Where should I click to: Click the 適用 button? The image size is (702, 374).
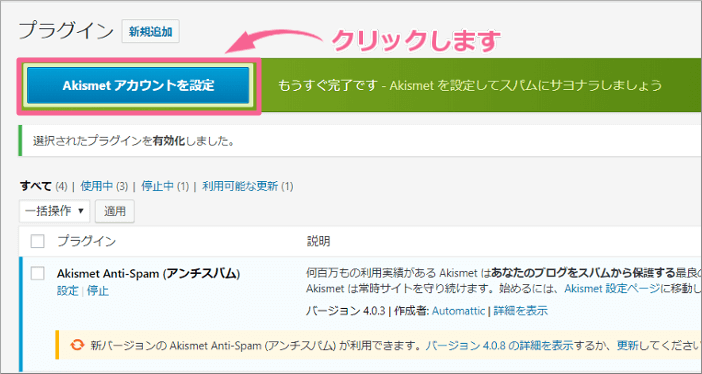(x=115, y=211)
